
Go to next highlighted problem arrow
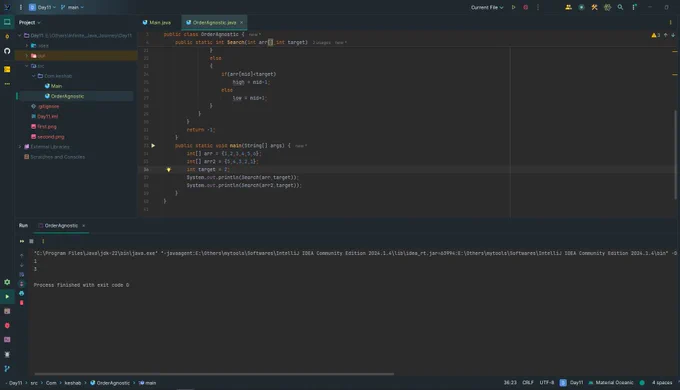673,35
